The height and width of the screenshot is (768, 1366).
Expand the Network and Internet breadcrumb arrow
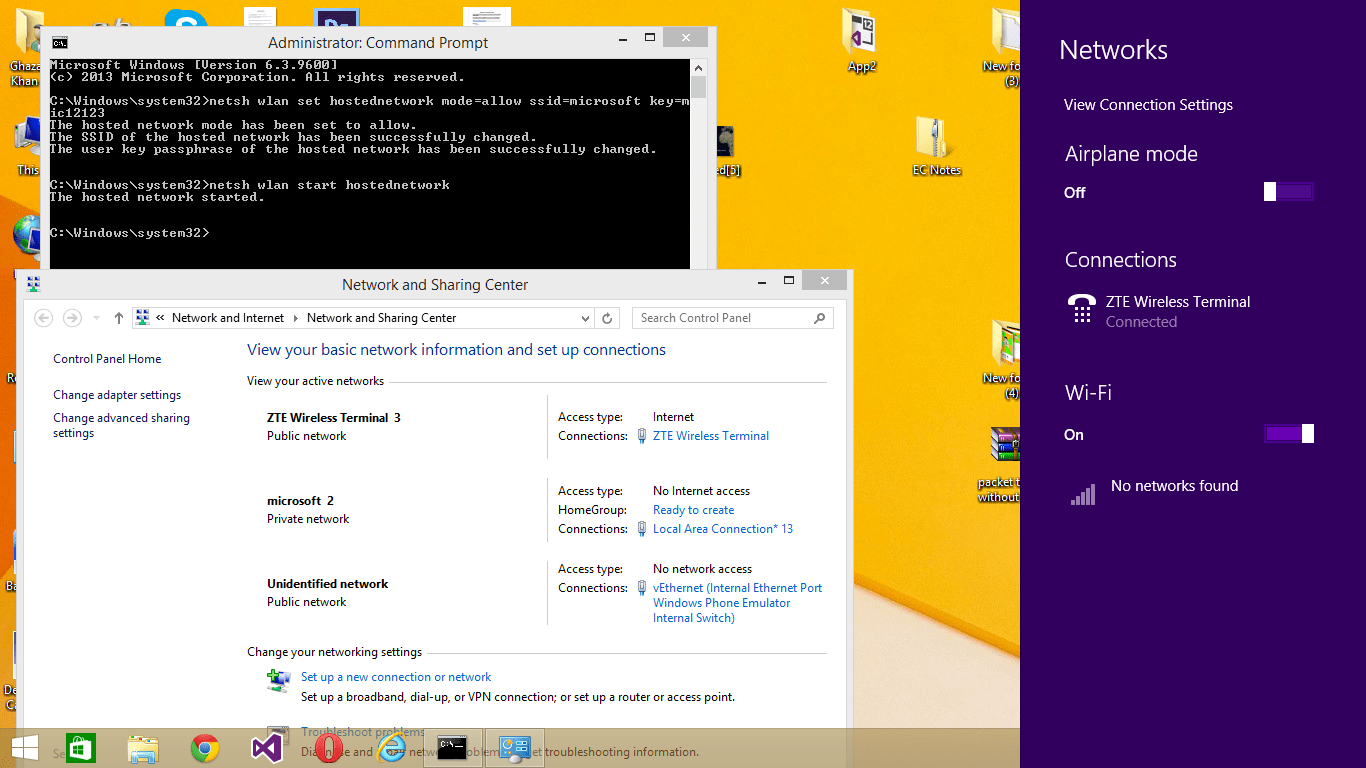pos(295,318)
